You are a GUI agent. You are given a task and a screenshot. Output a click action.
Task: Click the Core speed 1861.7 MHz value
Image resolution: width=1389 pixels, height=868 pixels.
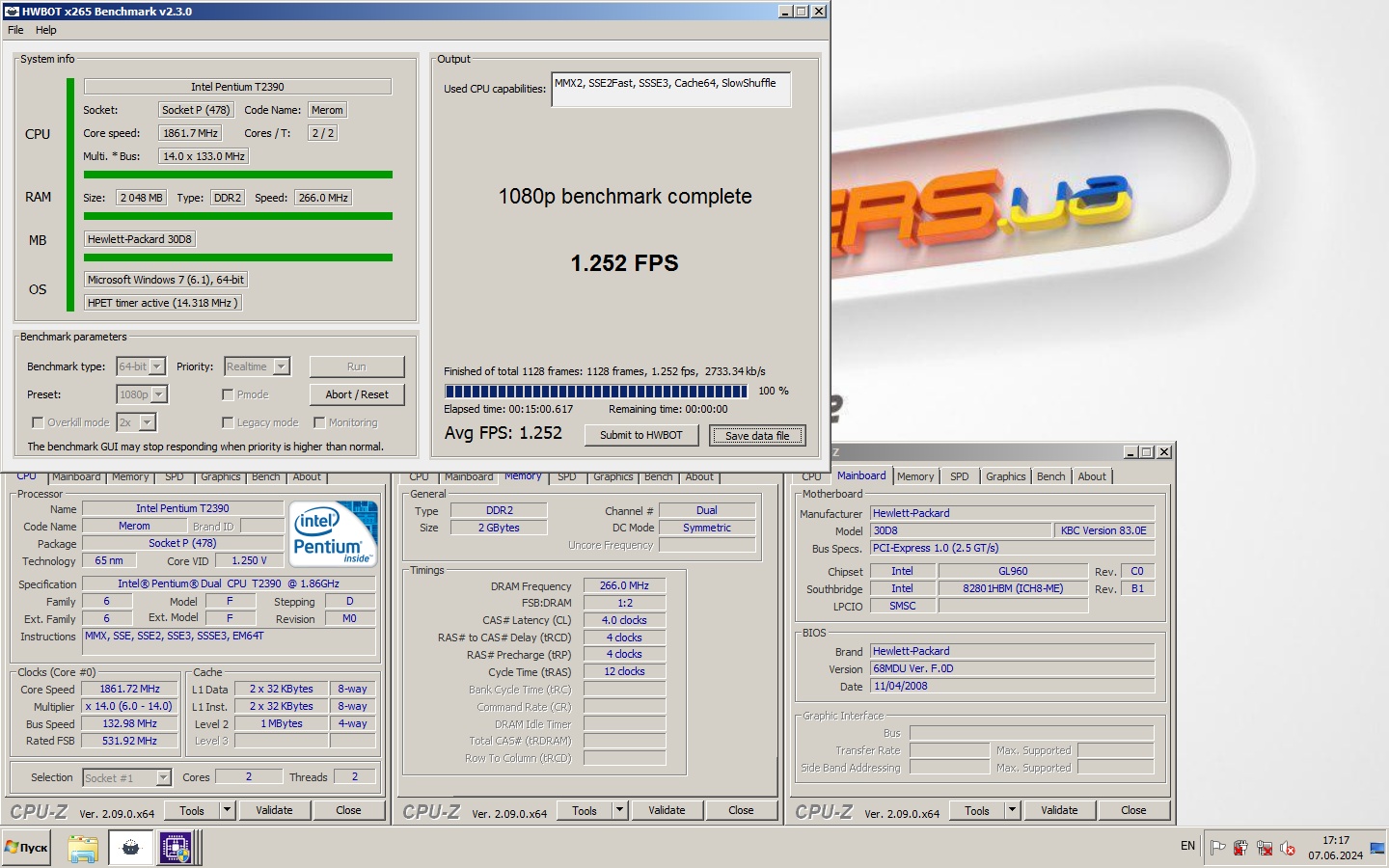pos(190,133)
